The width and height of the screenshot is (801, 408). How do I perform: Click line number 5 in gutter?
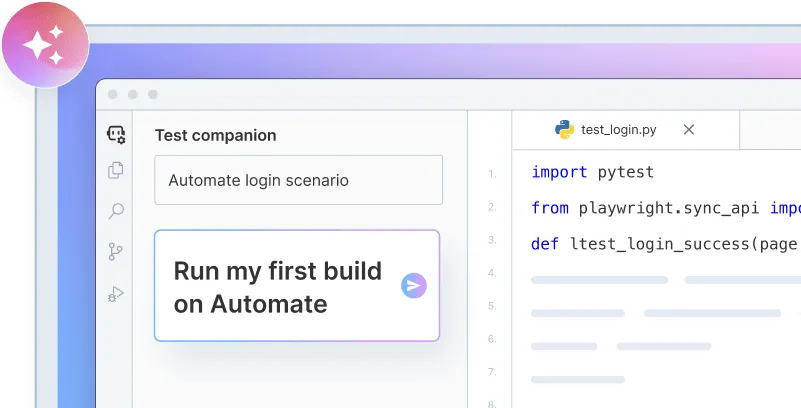[x=492, y=306]
